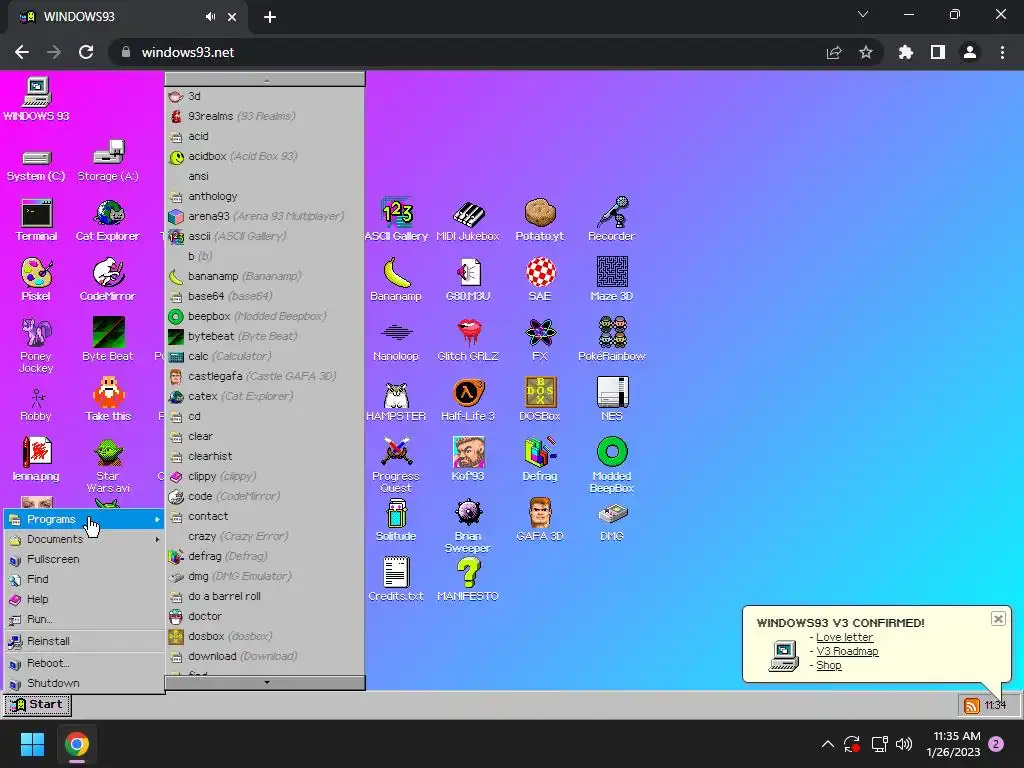Image resolution: width=1024 pixels, height=768 pixels.
Task: Select Reboot... in the Start menu
Action: (x=84, y=664)
